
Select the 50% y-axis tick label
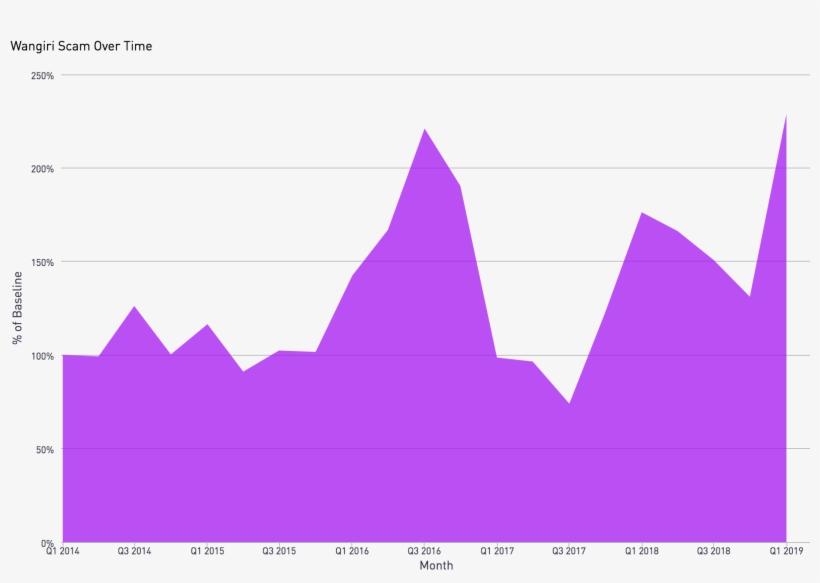point(45,450)
